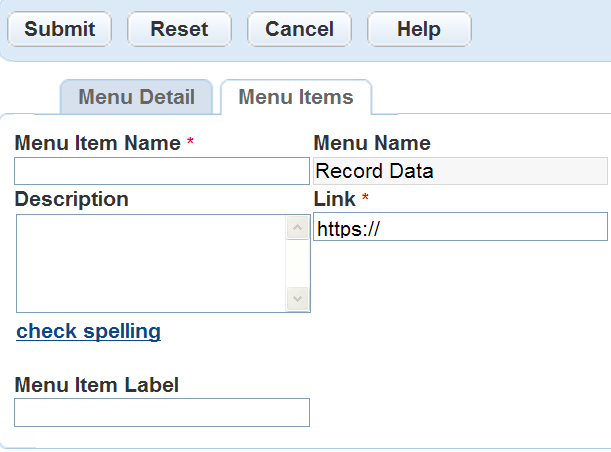Image resolution: width=611 pixels, height=452 pixels.
Task: Focus the Menu Item Name text field
Action: (162, 171)
